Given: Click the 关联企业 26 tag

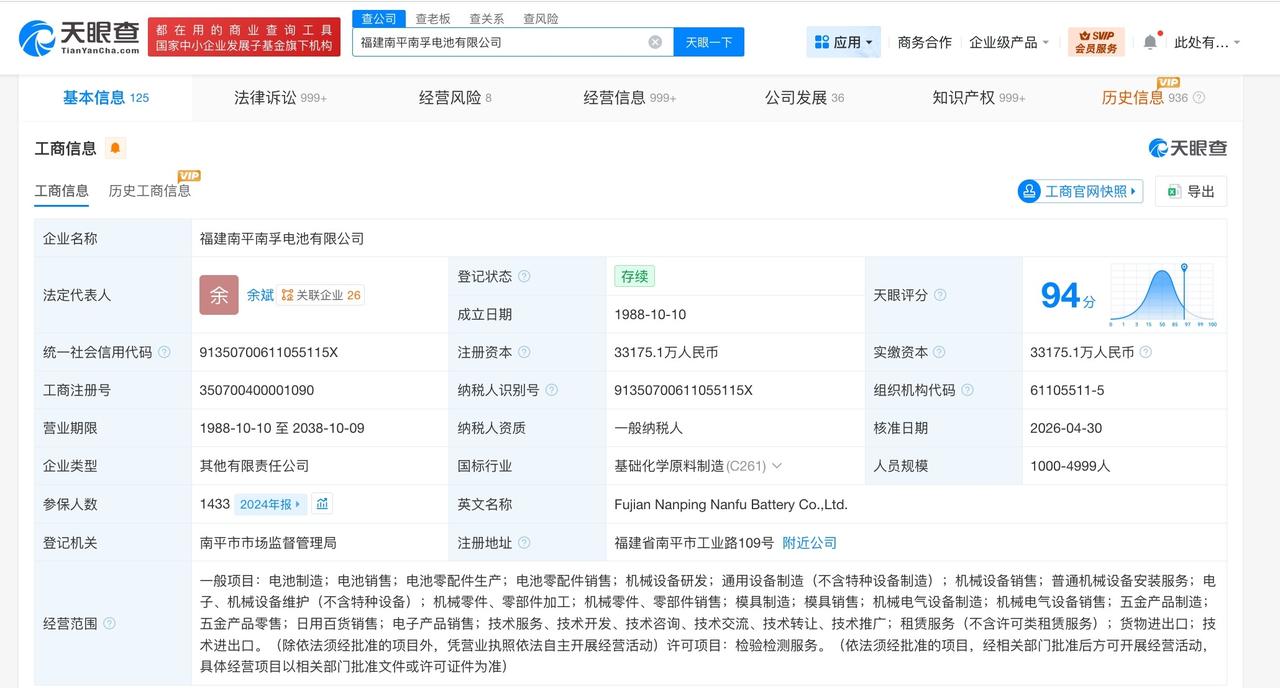Looking at the screenshot, I should coord(321,295).
